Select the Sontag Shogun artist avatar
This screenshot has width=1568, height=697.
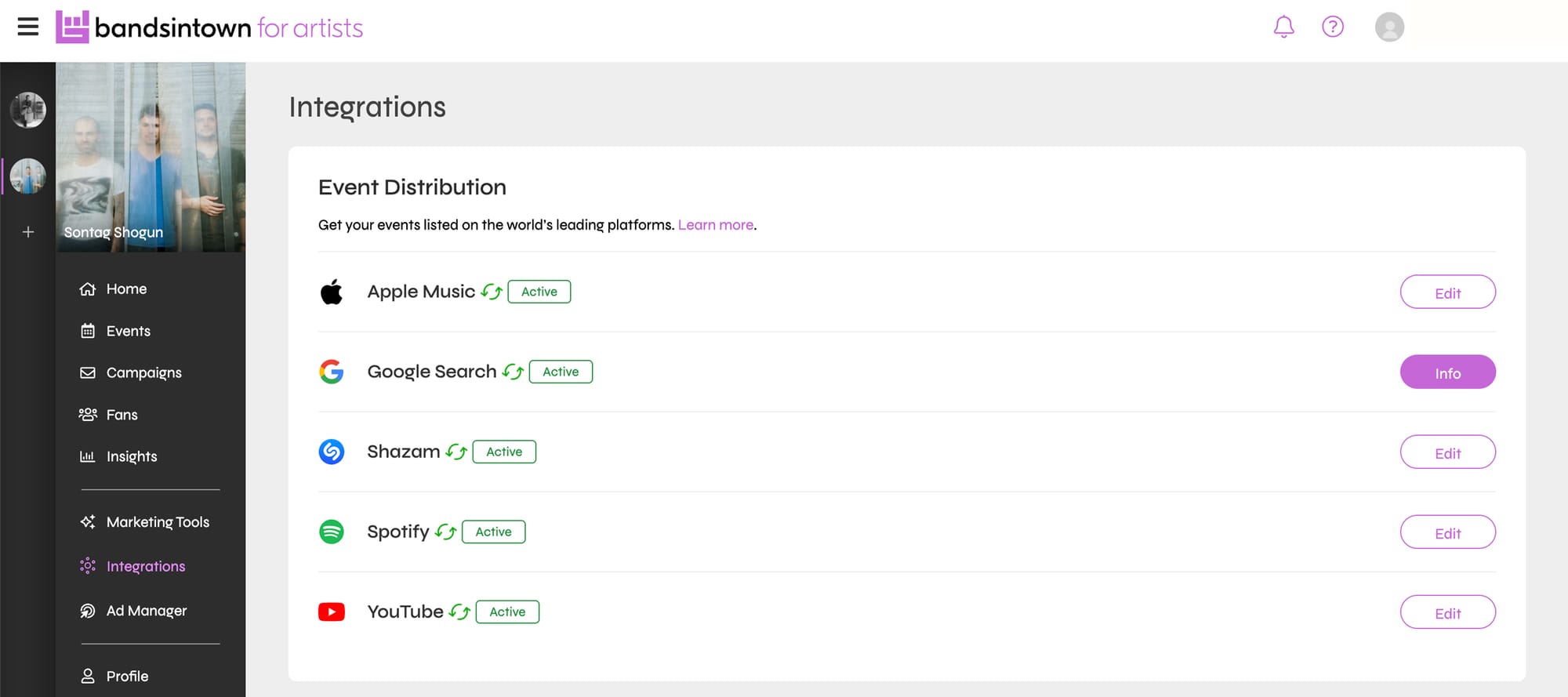(28, 176)
